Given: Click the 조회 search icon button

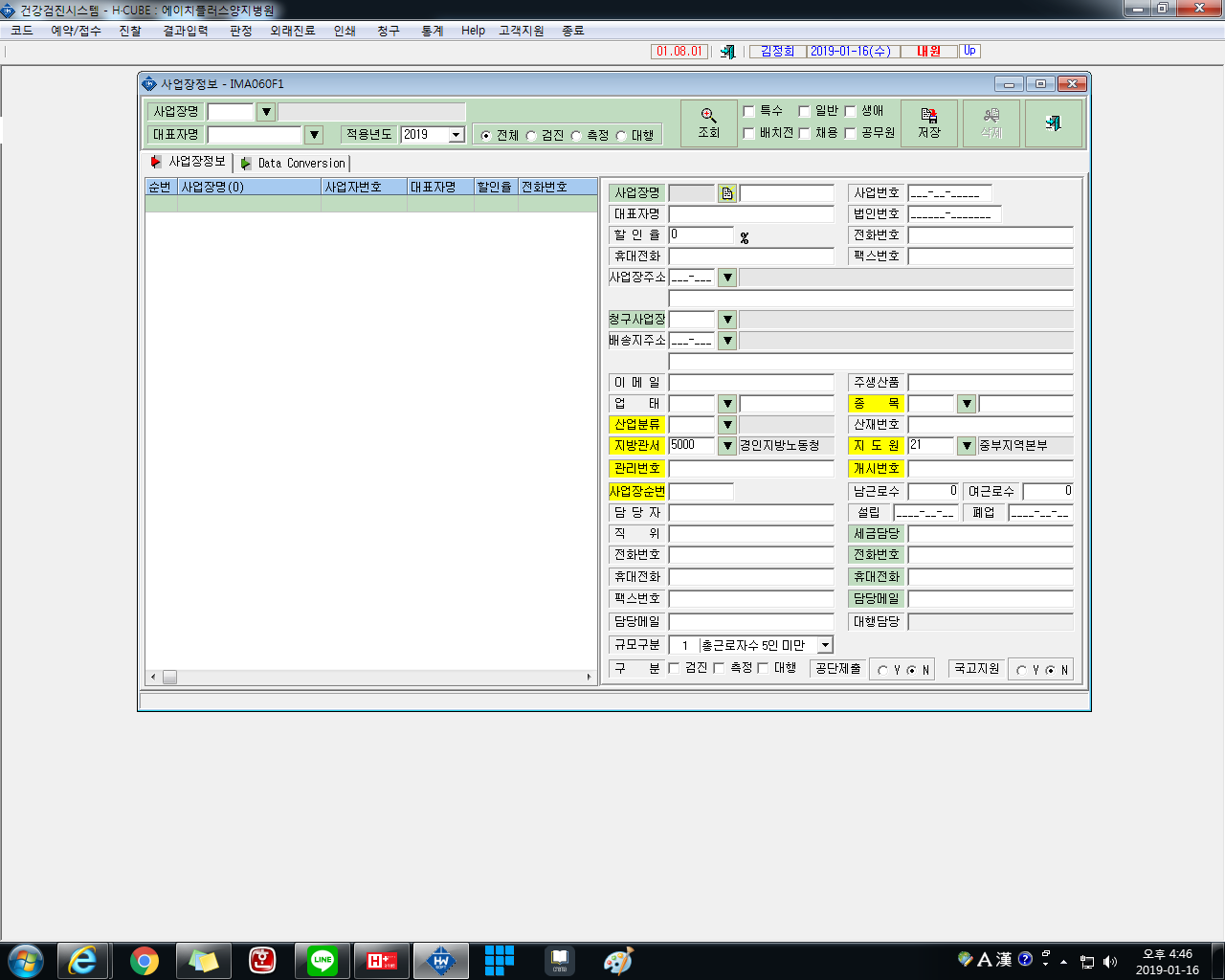Looking at the screenshot, I should 708,123.
